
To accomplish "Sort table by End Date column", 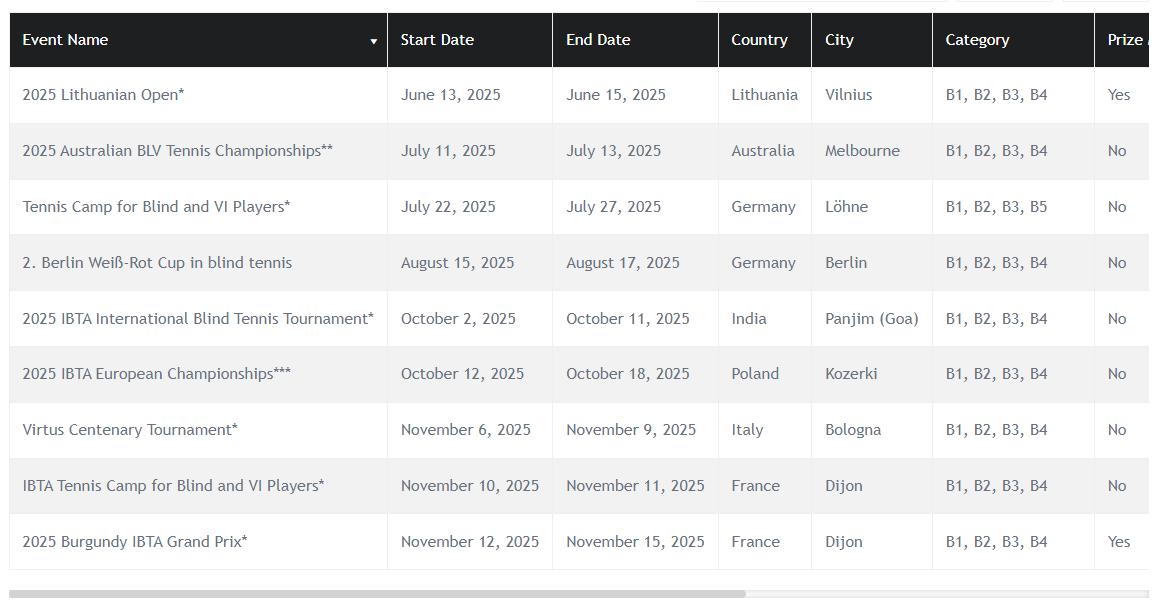I will pyautogui.click(x=598, y=40).
